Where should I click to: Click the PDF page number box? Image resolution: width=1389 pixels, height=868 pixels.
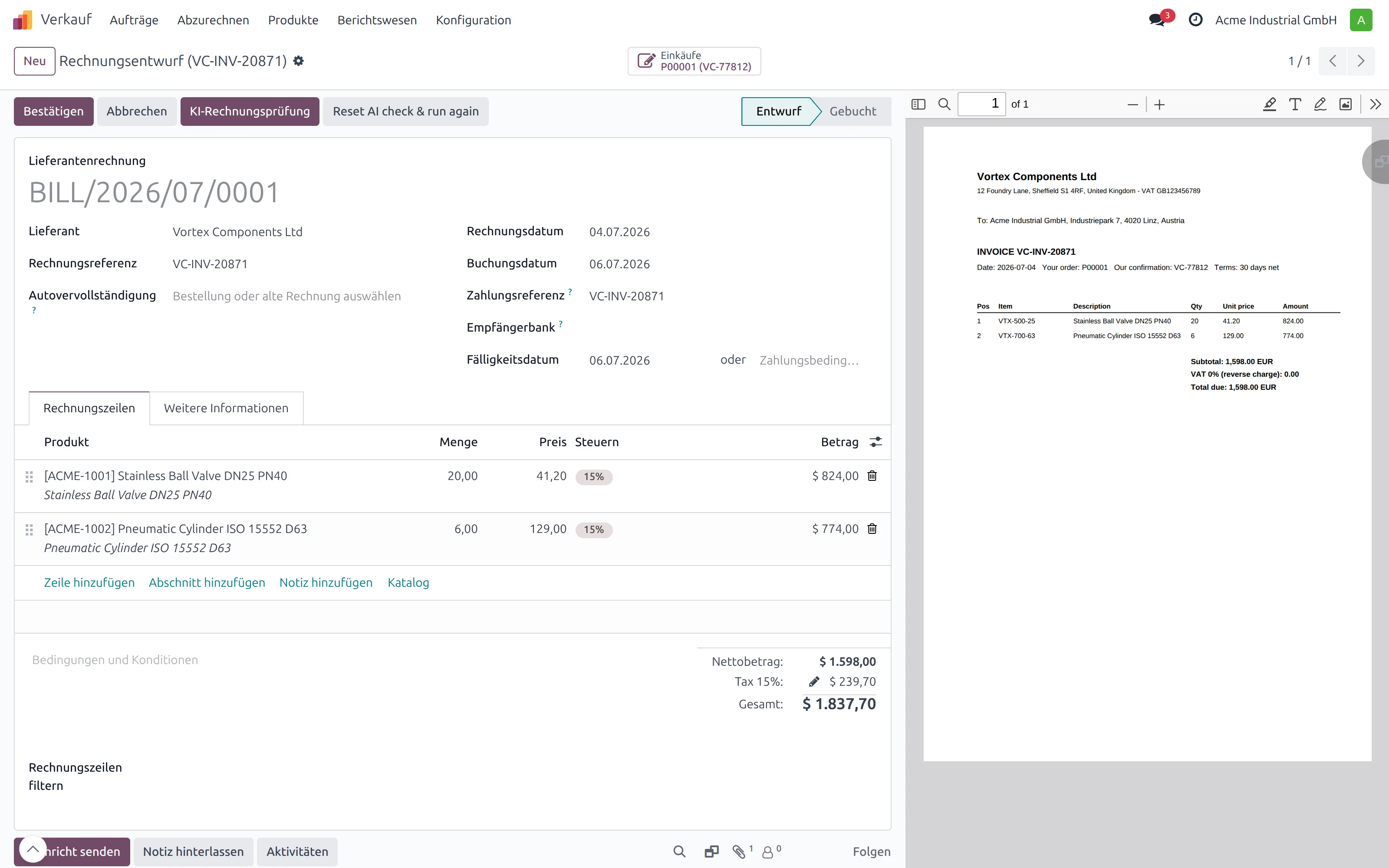click(981, 104)
